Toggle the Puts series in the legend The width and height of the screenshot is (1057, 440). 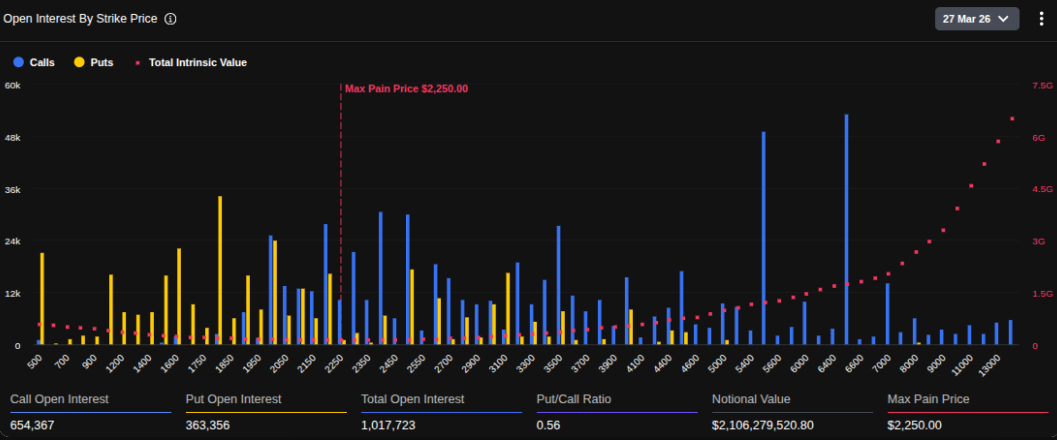click(x=100, y=62)
